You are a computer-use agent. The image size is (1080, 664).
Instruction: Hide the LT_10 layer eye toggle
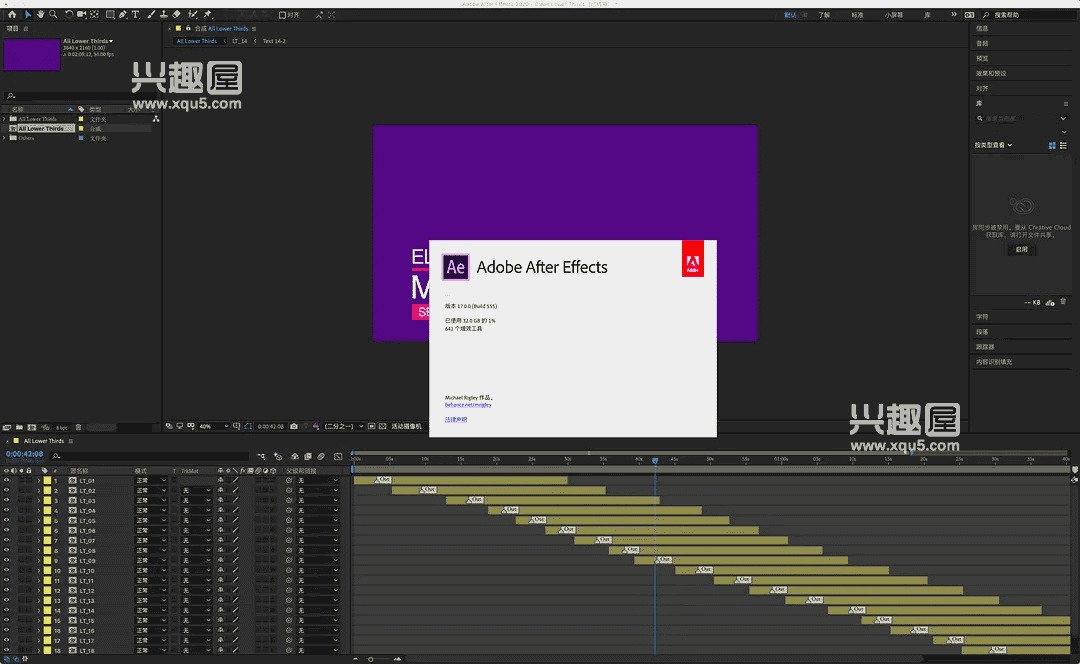click(7, 570)
